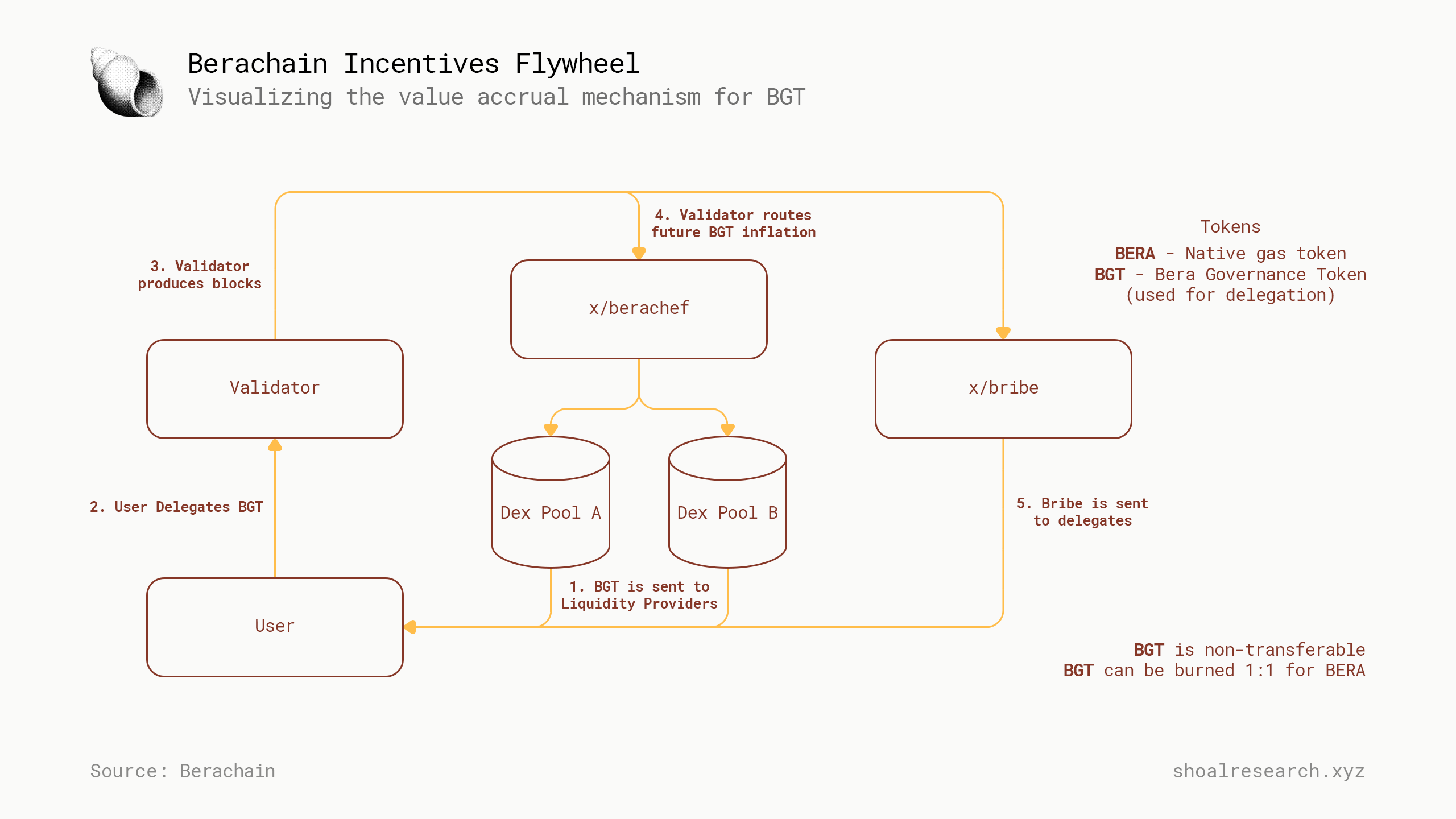Select the x/berachef box
Viewport: 1456px width, 819px height.
(x=639, y=309)
